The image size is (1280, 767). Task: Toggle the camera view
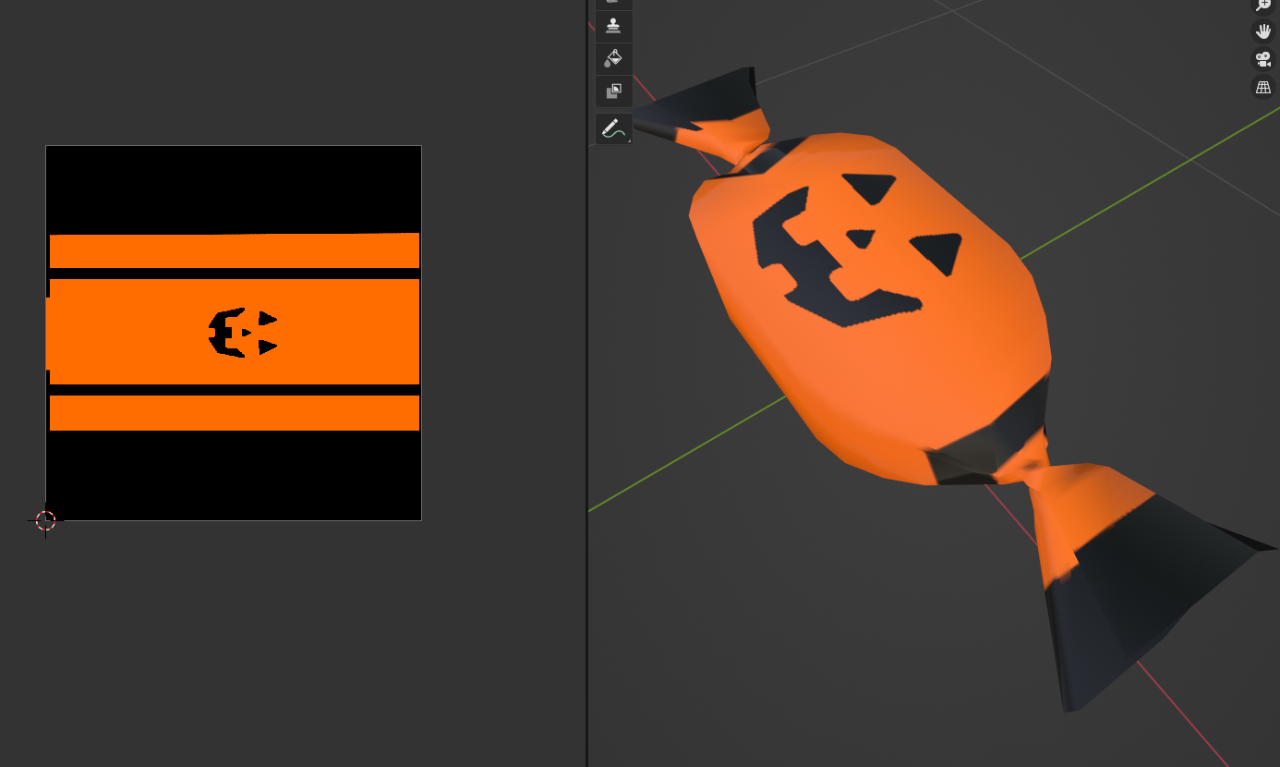(x=1263, y=59)
